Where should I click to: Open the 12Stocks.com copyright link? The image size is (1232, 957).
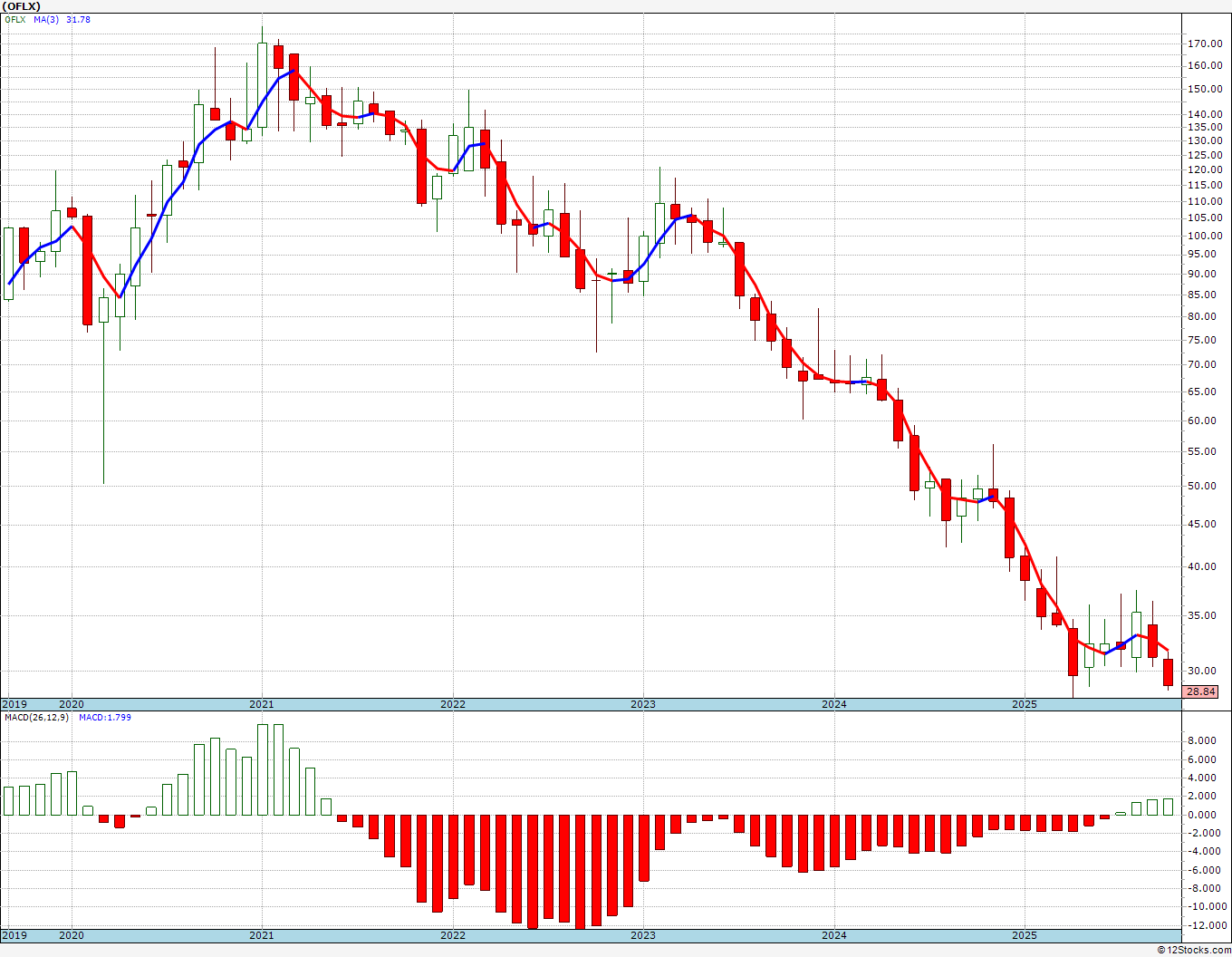tap(1195, 950)
